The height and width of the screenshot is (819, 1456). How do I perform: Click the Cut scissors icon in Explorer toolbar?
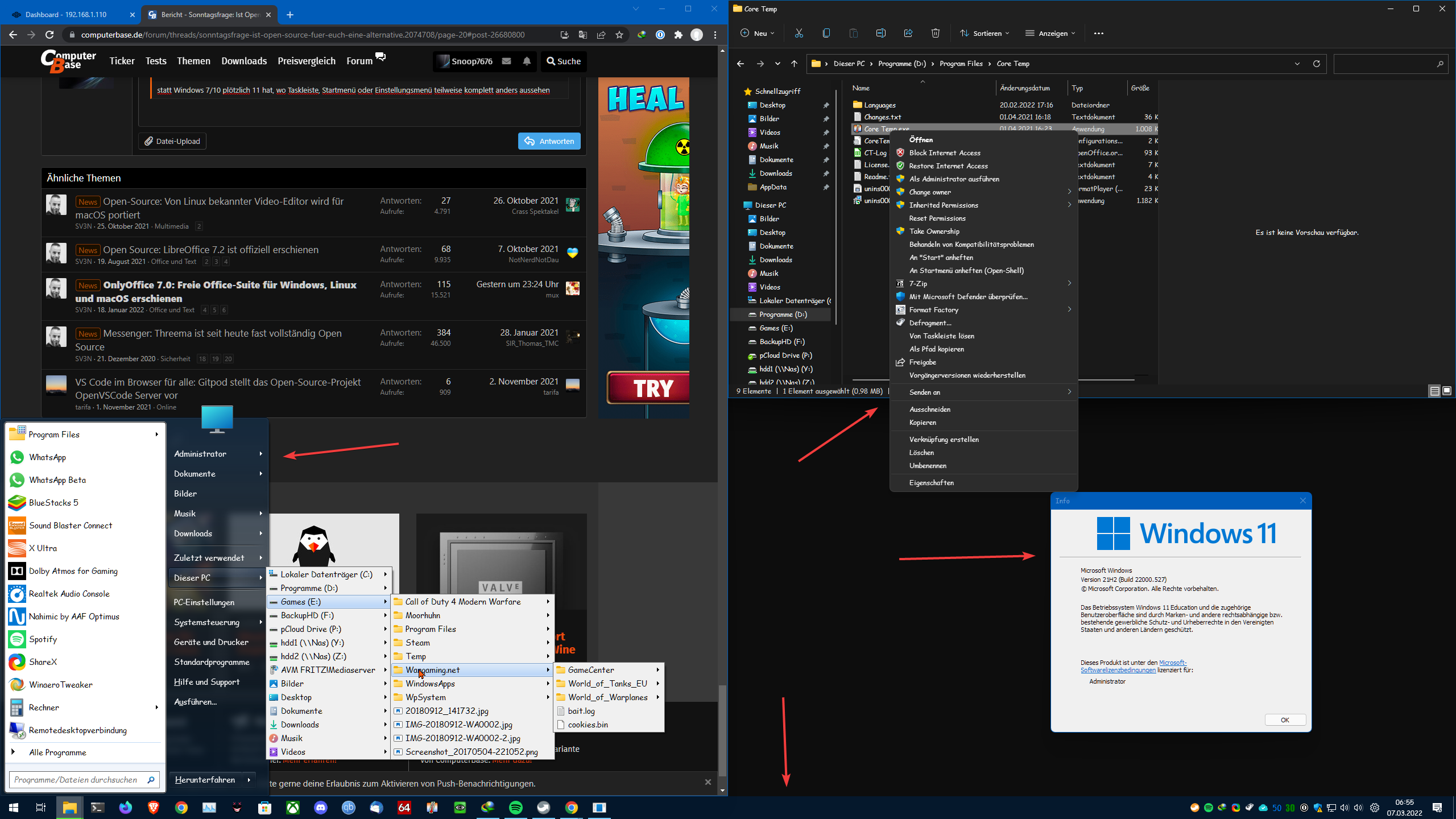[799, 33]
